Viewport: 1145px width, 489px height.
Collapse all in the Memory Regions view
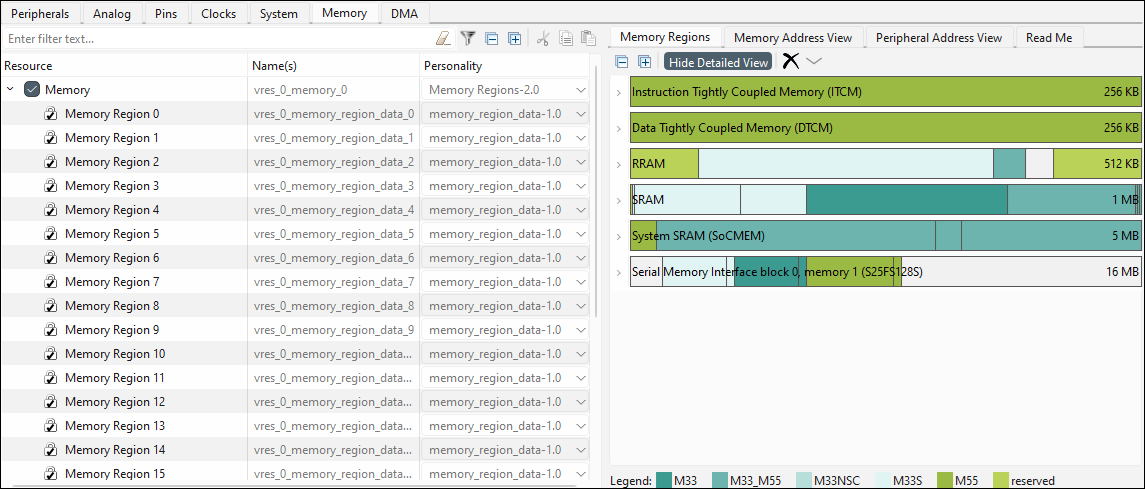(622, 62)
